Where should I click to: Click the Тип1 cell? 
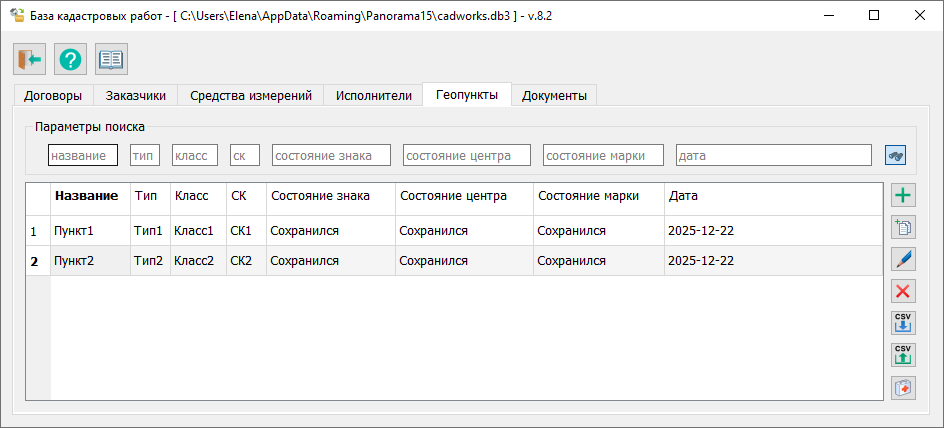(151, 231)
